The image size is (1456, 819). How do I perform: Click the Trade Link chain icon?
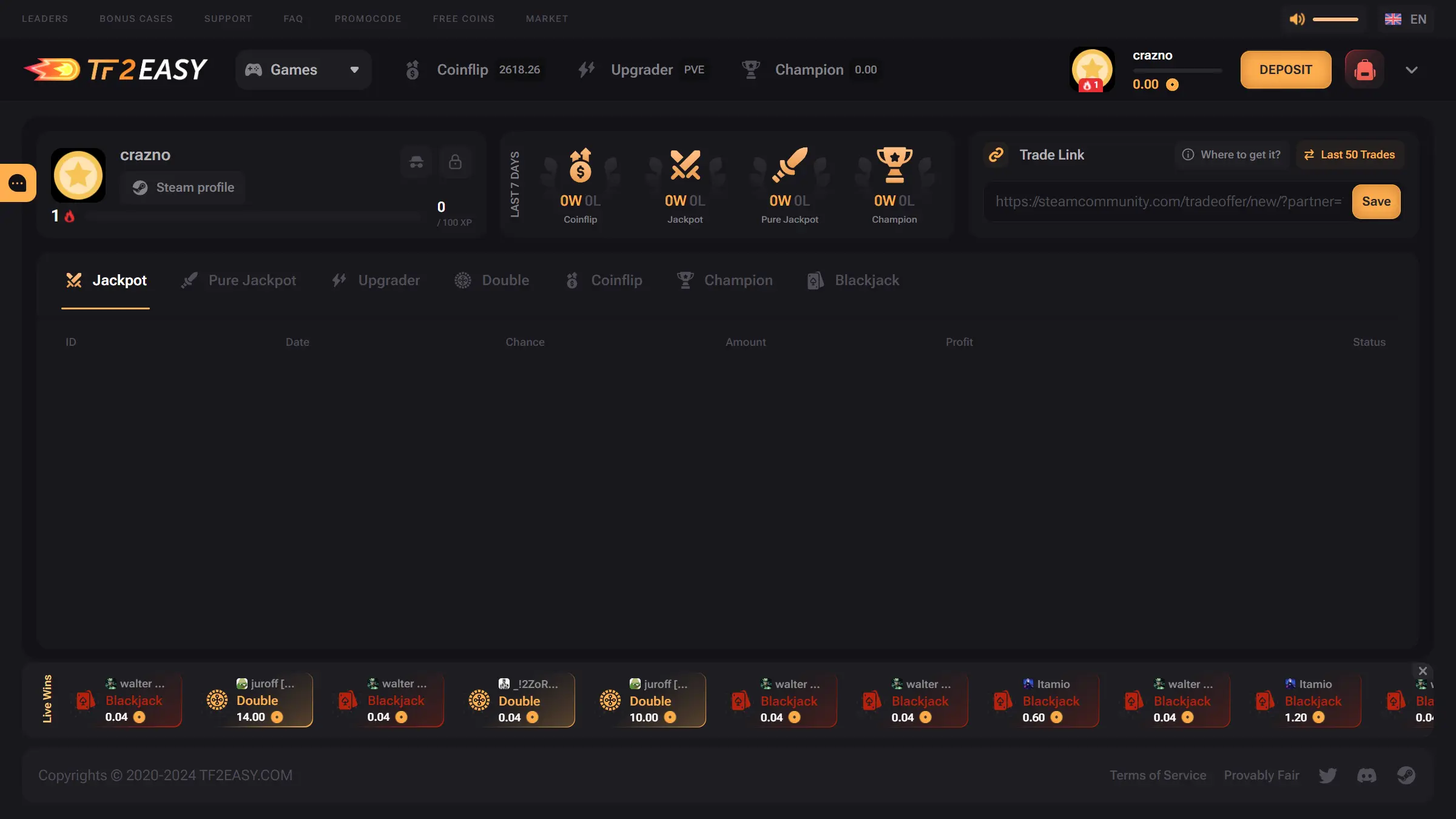(996, 155)
